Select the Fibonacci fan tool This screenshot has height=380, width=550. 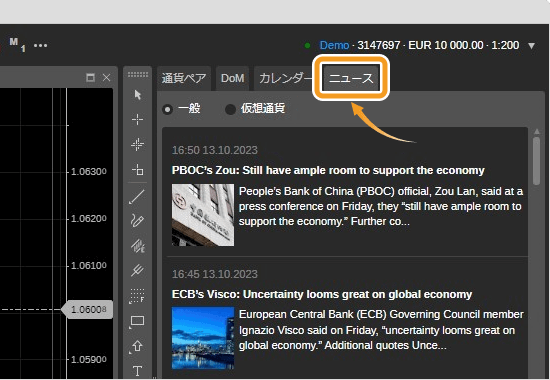tap(138, 246)
